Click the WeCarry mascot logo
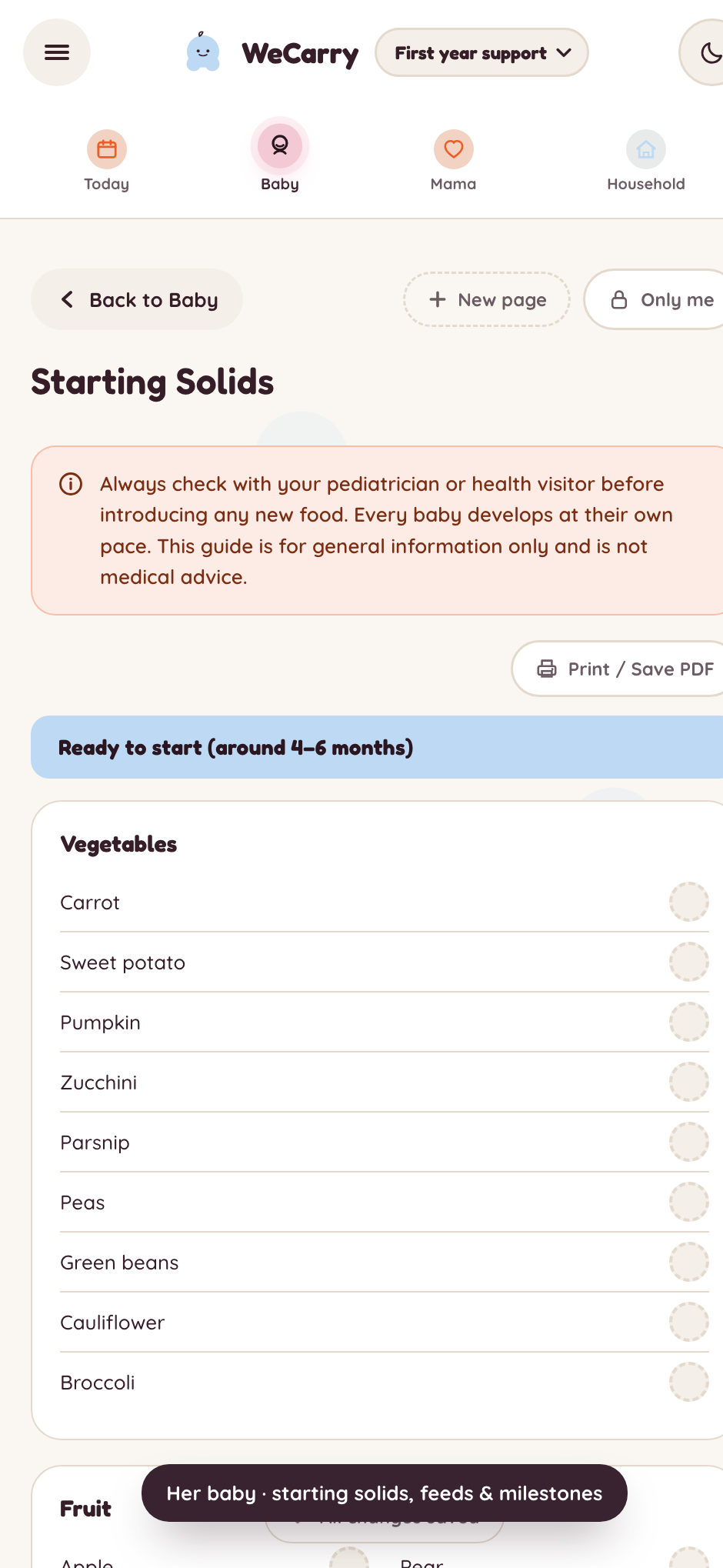This screenshot has height=1568, width=723. 203,52
